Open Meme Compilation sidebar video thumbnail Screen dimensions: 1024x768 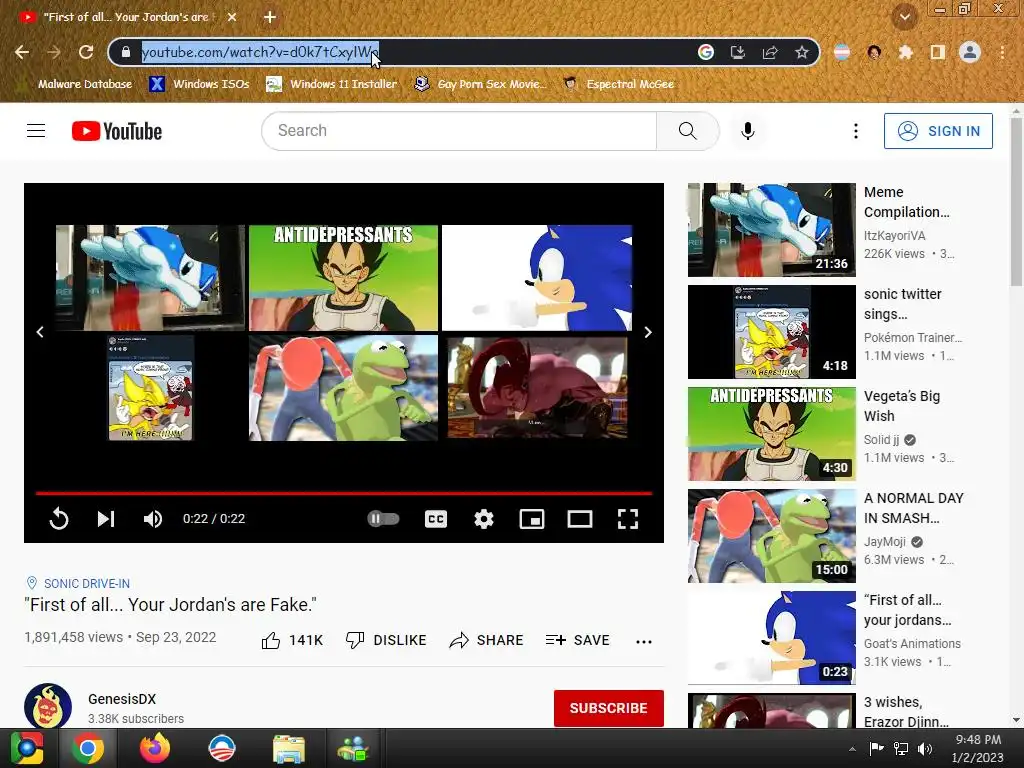771,230
